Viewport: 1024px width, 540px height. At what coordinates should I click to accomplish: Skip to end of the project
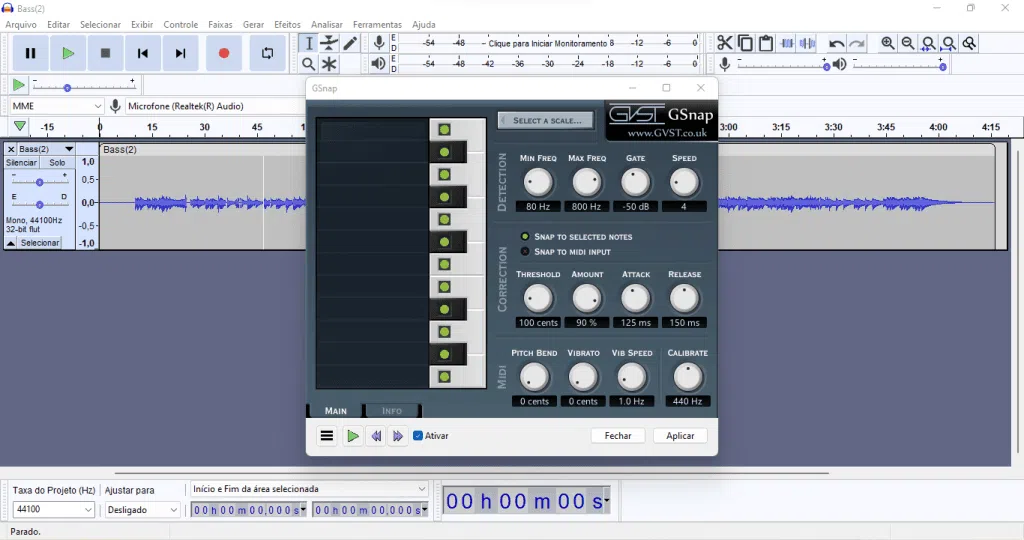180,54
